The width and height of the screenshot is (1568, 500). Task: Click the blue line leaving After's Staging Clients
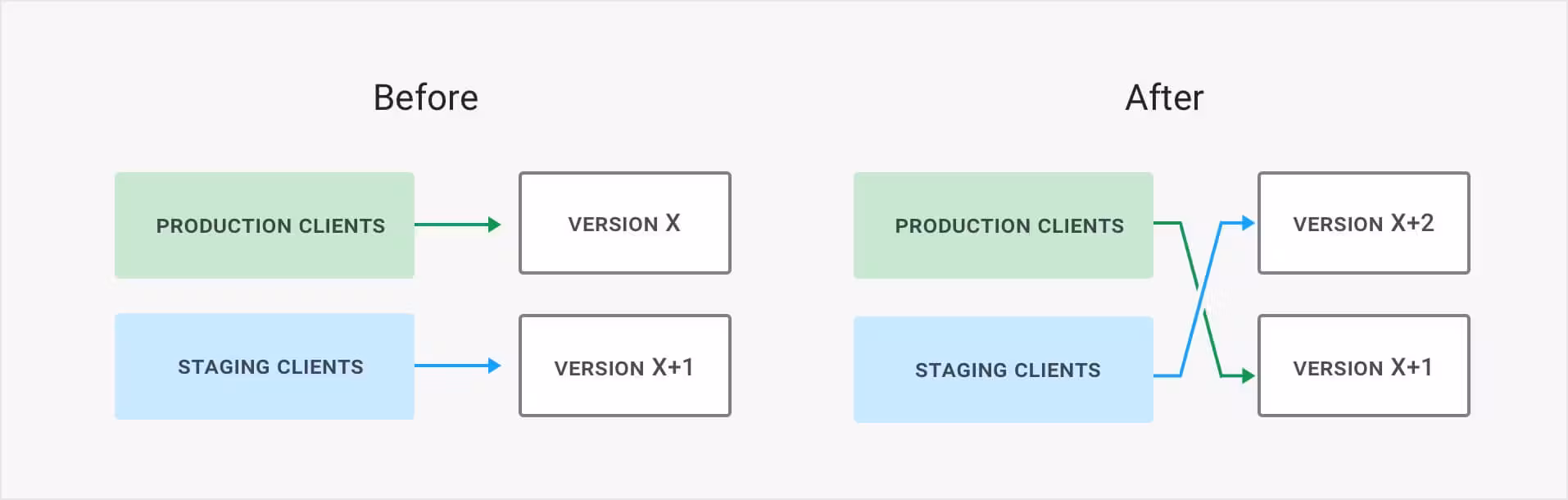(x=1167, y=376)
